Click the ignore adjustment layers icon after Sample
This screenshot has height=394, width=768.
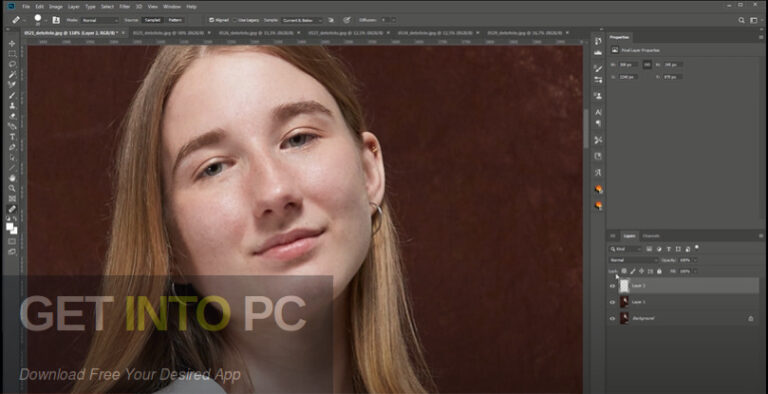331,20
